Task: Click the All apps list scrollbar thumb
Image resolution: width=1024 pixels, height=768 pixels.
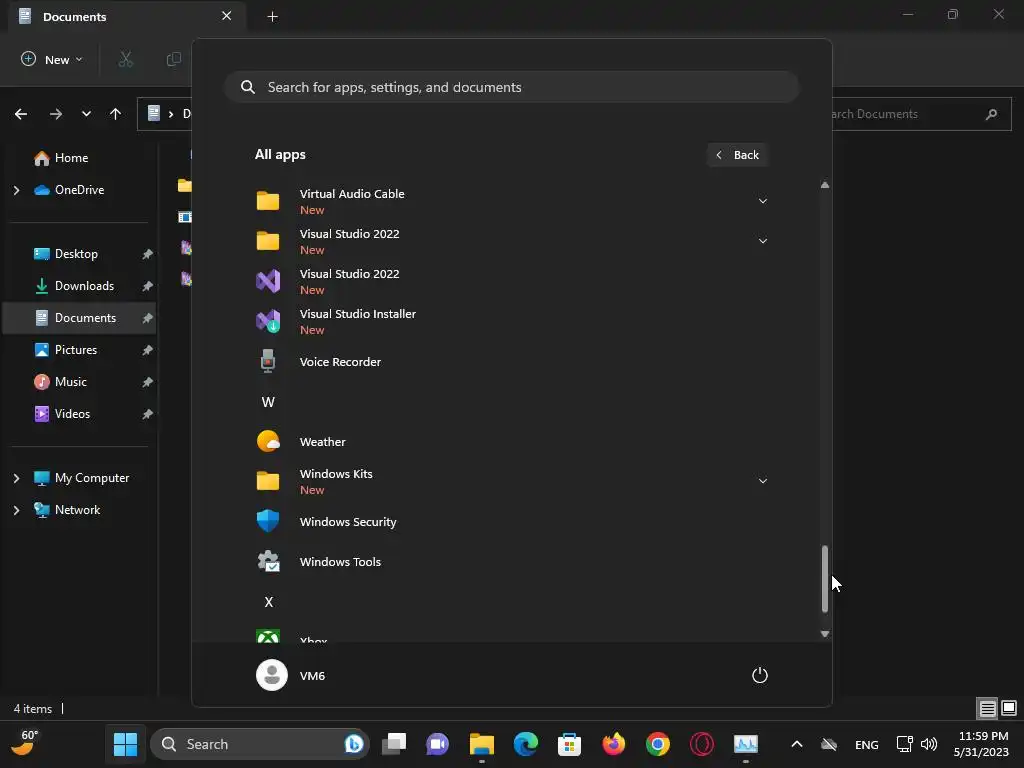Action: (x=825, y=579)
